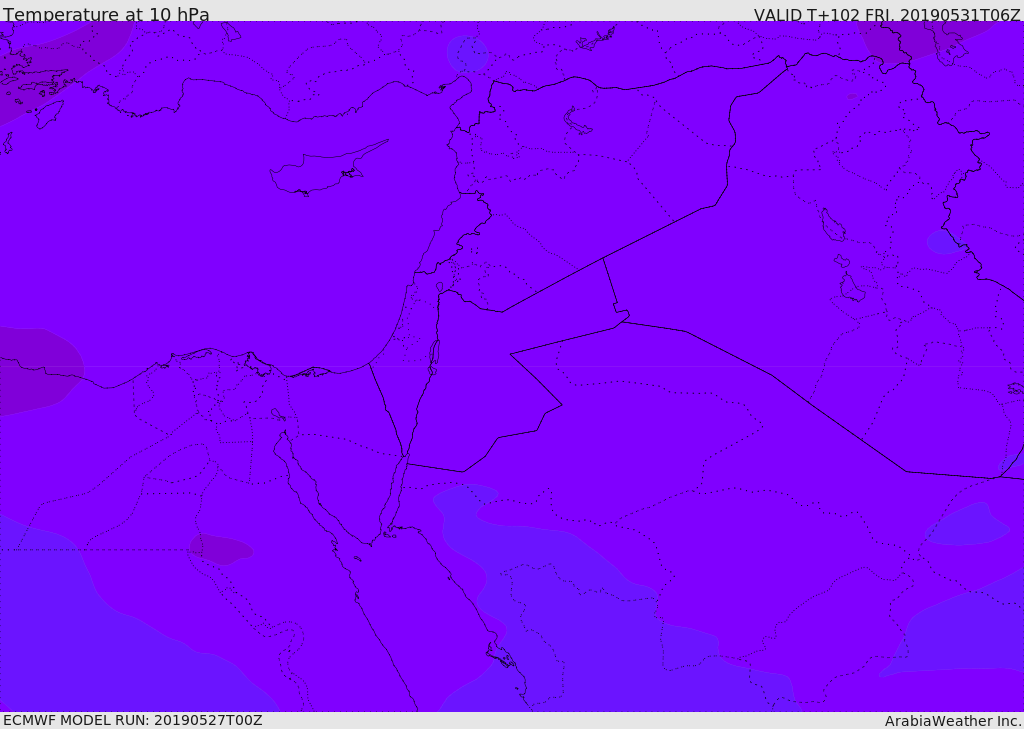Select the 'Temperature at 10 hPa' title text
The height and width of the screenshot is (729, 1024).
(x=106, y=14)
